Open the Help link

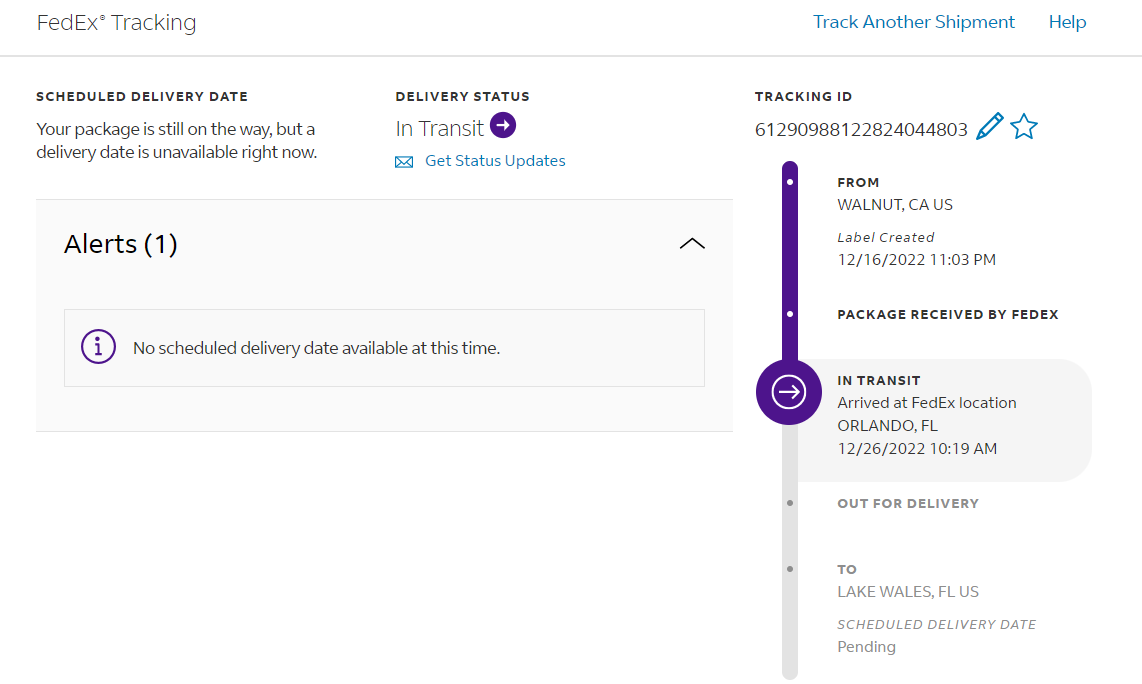click(x=1067, y=22)
